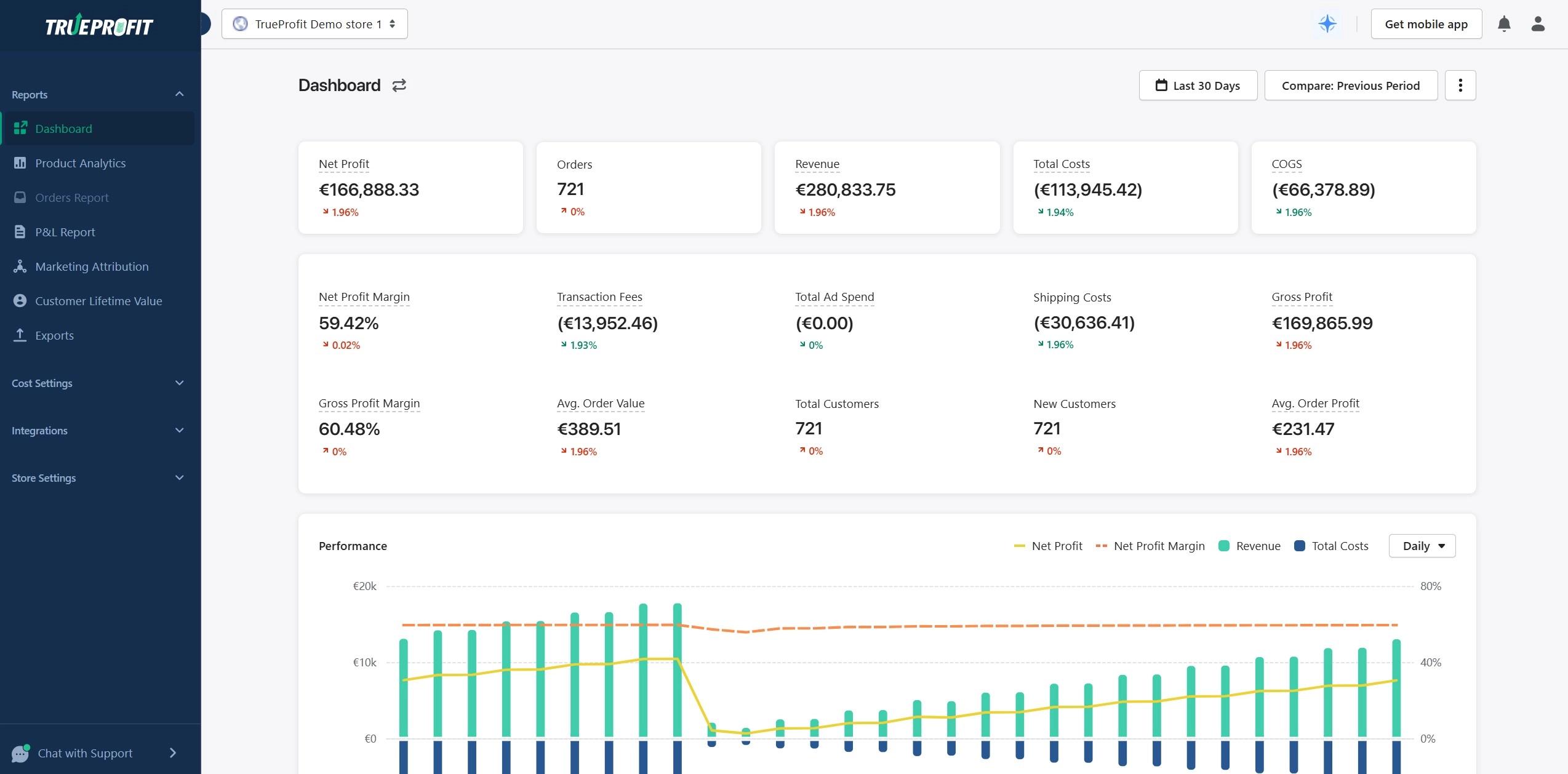Click the Compare: Previous Period button
This screenshot has height=774, width=1568.
tap(1350, 86)
